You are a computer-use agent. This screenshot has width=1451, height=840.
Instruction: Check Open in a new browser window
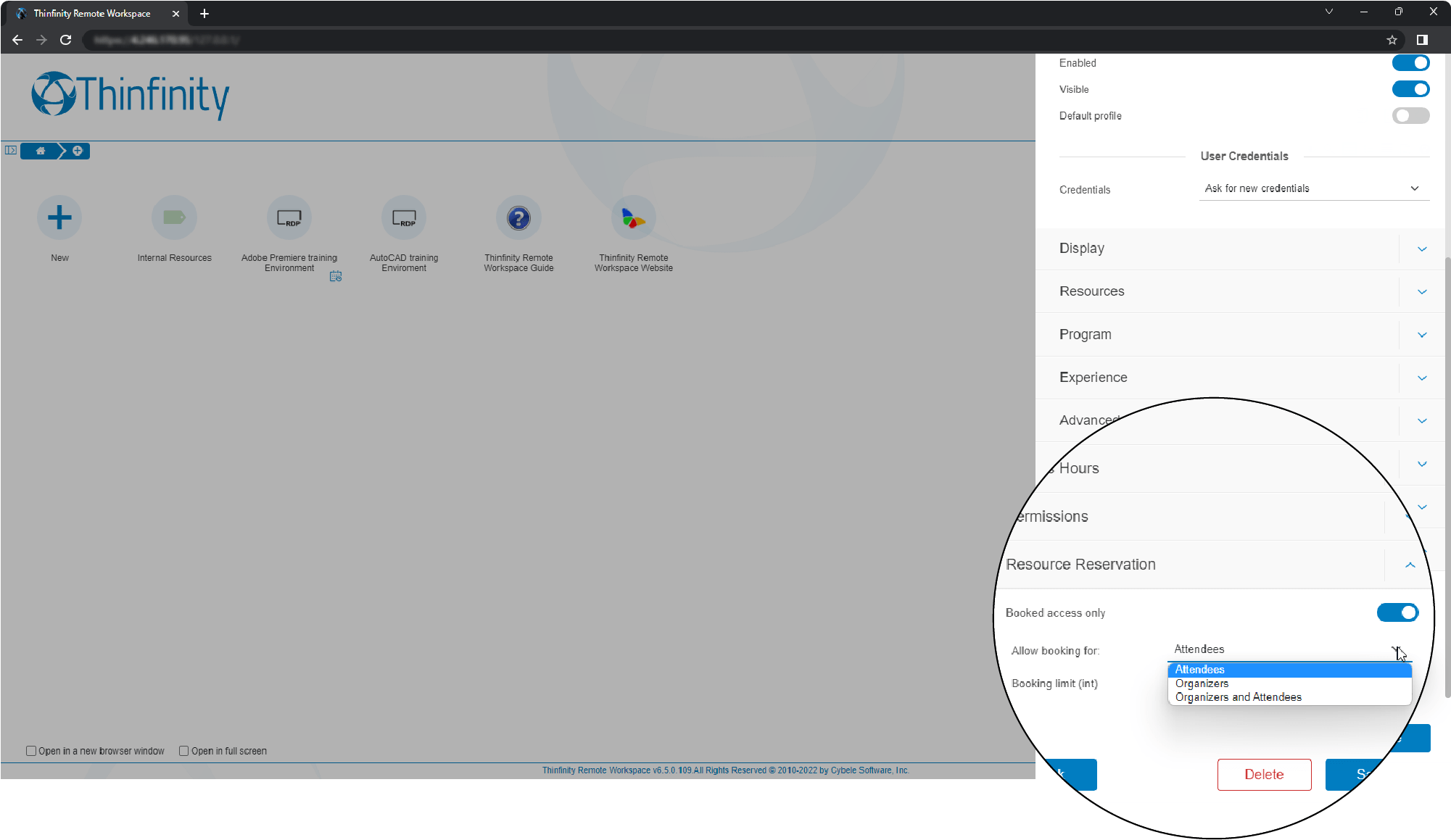[x=31, y=751]
